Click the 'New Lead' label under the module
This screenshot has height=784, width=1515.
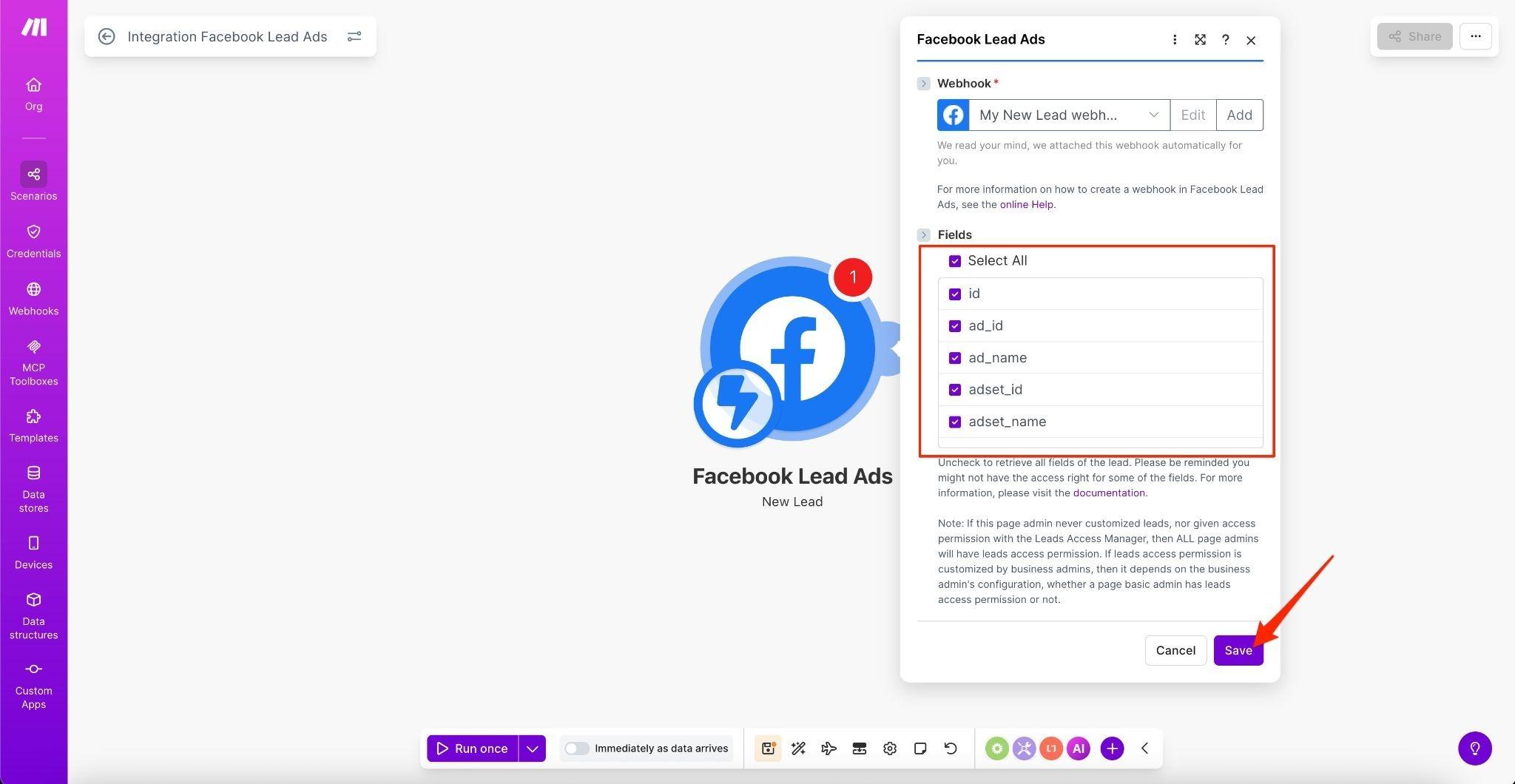tap(792, 501)
